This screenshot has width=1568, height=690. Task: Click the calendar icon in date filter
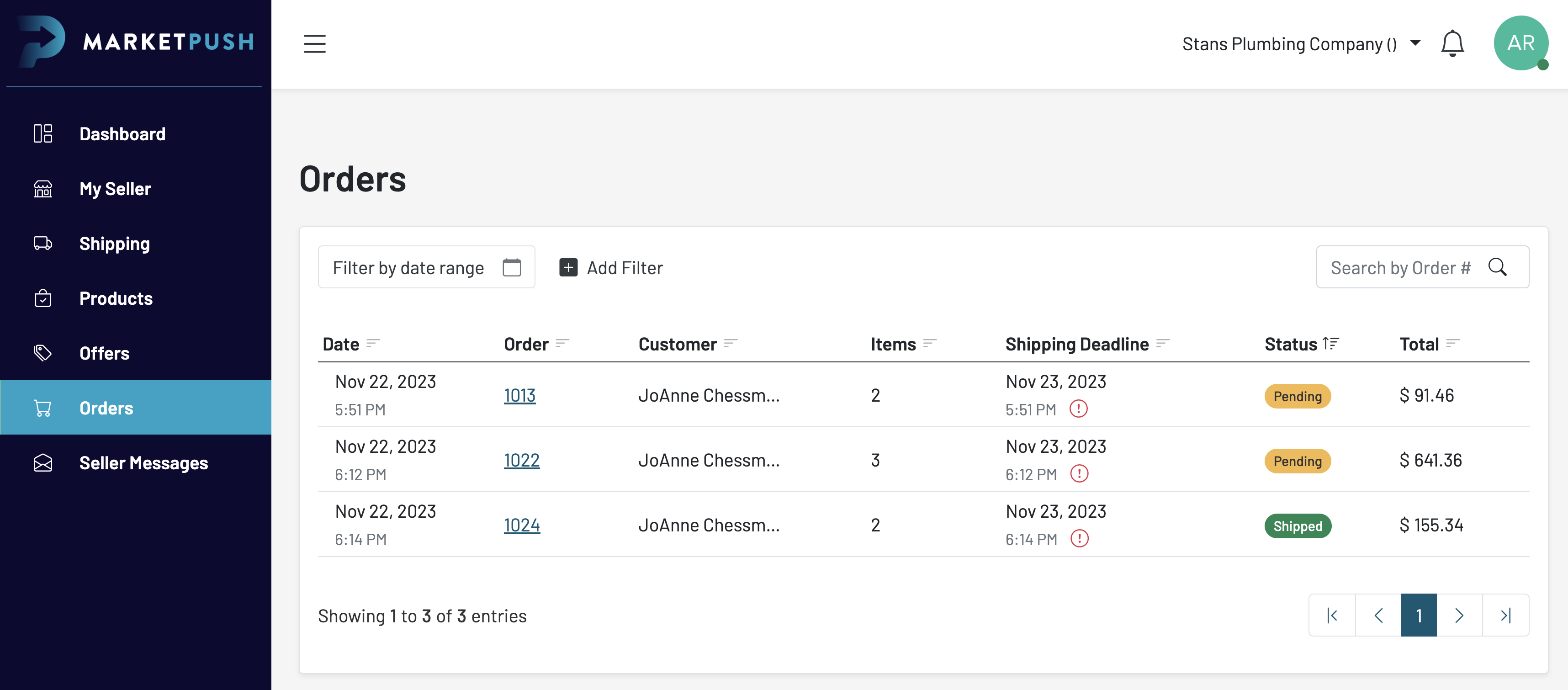click(x=511, y=267)
